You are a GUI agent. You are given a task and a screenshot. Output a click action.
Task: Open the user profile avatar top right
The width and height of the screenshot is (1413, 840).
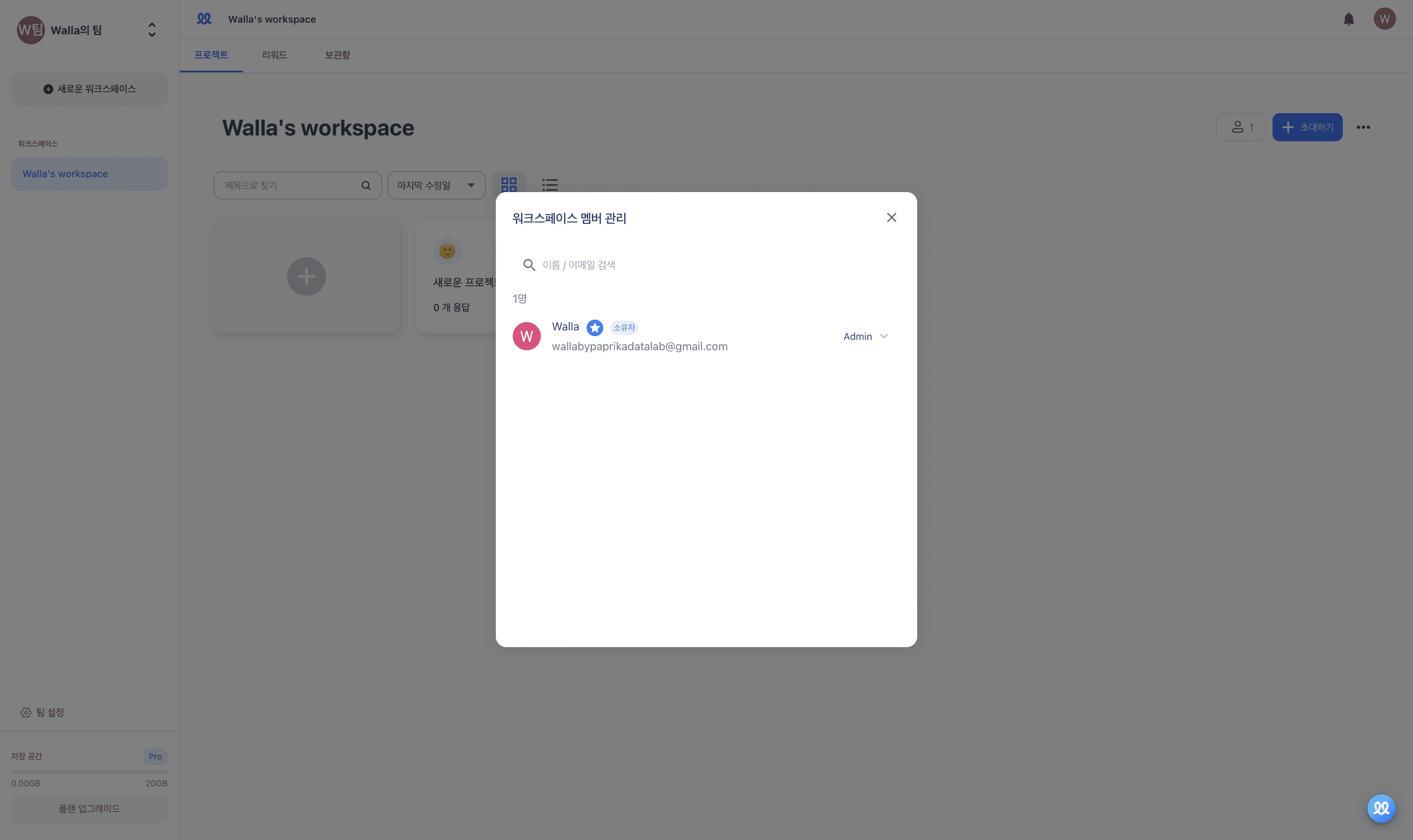click(1384, 19)
